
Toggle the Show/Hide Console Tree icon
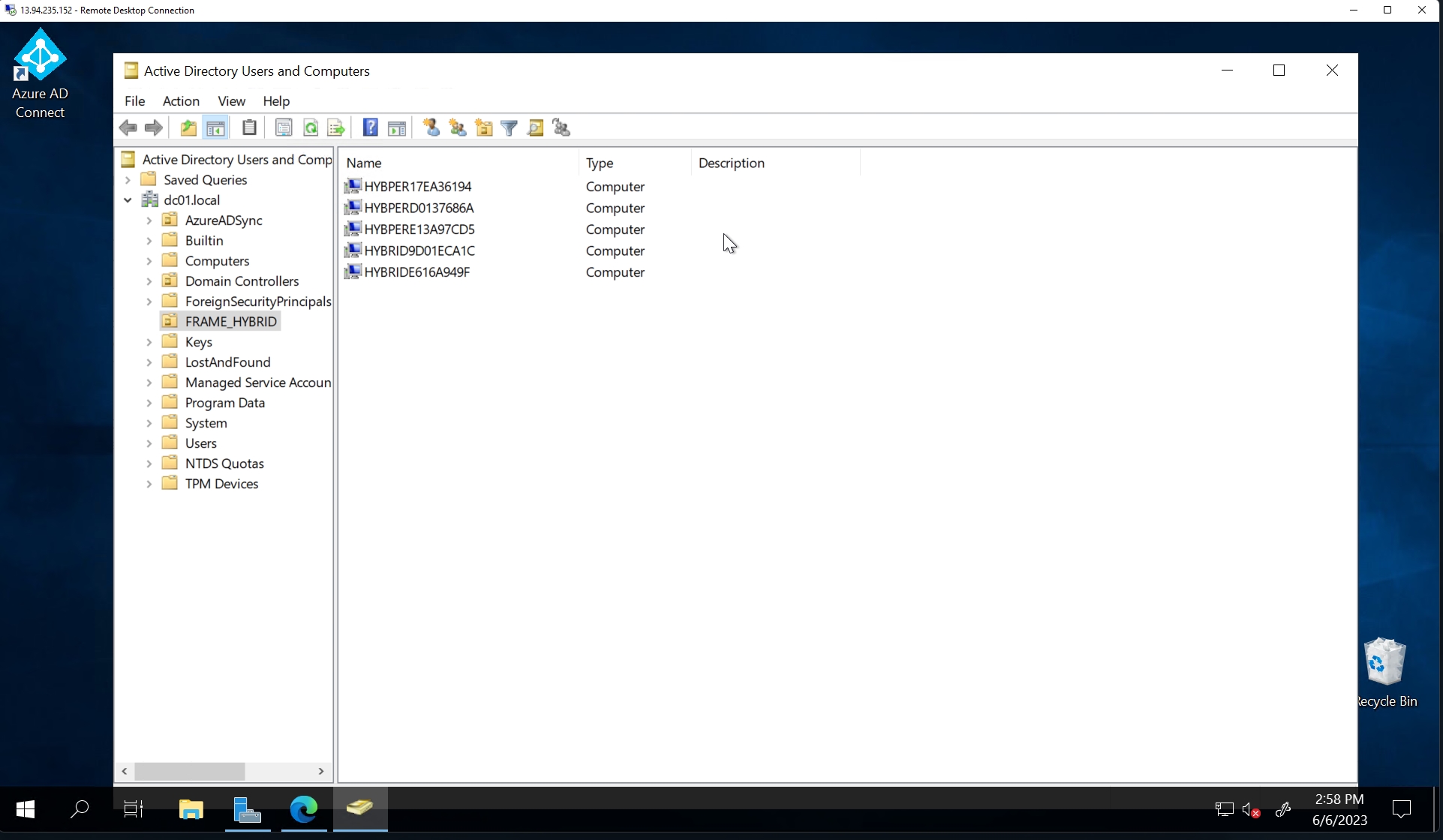[x=215, y=128]
